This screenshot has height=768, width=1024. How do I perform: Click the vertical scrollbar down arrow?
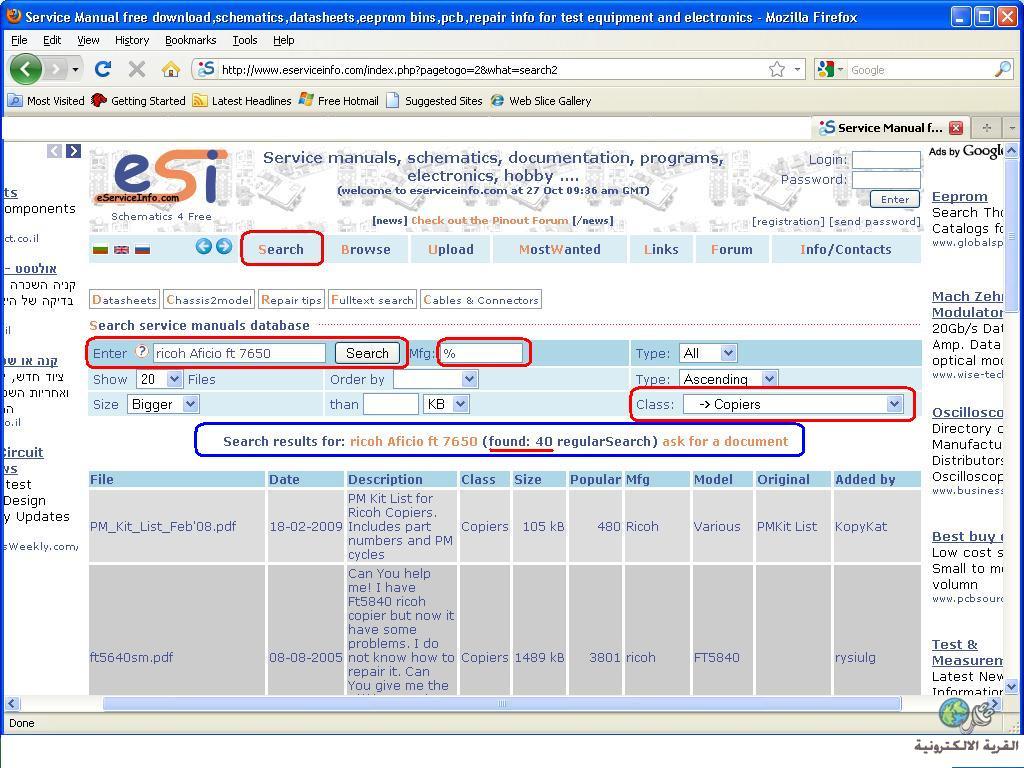click(x=1011, y=686)
